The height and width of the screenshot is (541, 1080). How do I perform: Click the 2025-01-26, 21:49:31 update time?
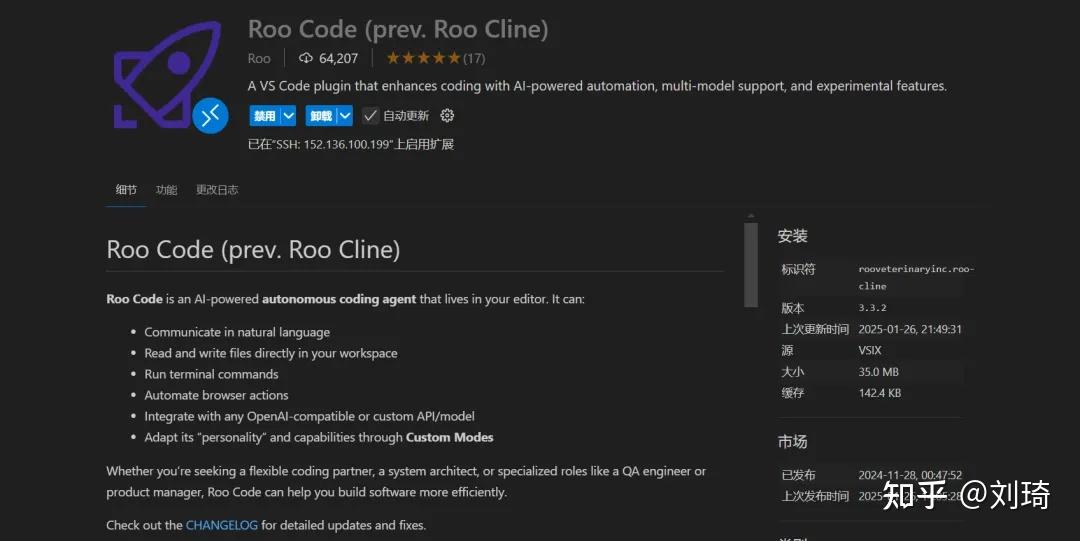point(910,329)
